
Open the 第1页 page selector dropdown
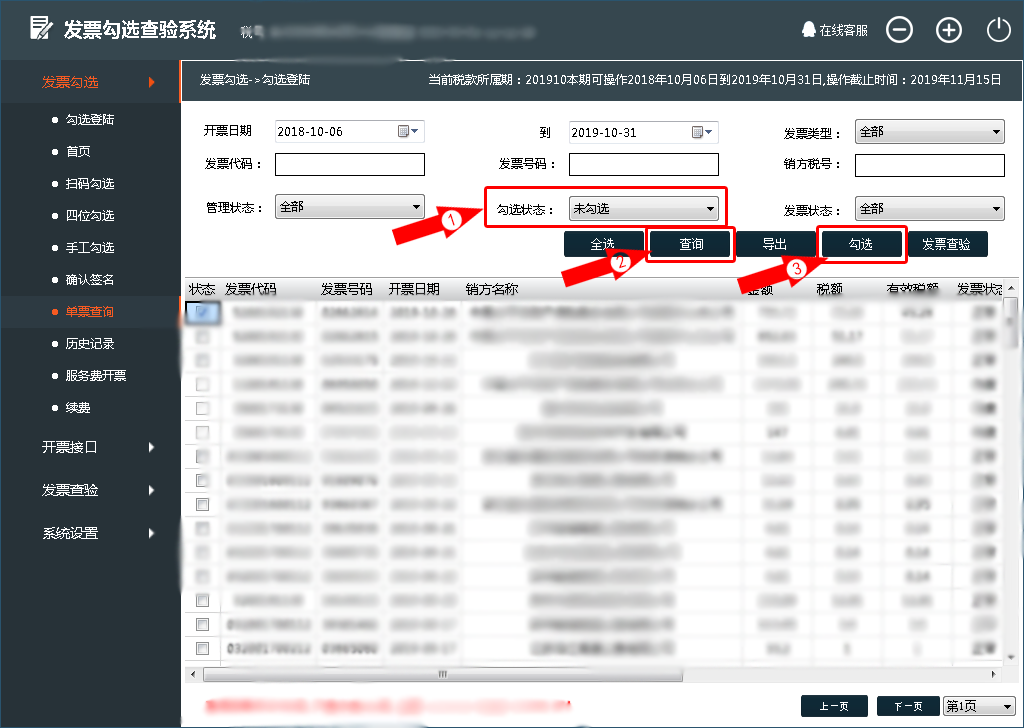(x=978, y=705)
